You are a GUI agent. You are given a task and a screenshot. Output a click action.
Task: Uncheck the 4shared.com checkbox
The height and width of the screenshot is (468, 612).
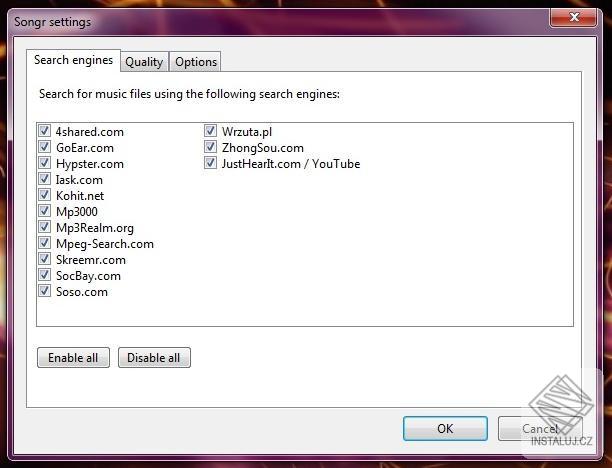(44, 131)
